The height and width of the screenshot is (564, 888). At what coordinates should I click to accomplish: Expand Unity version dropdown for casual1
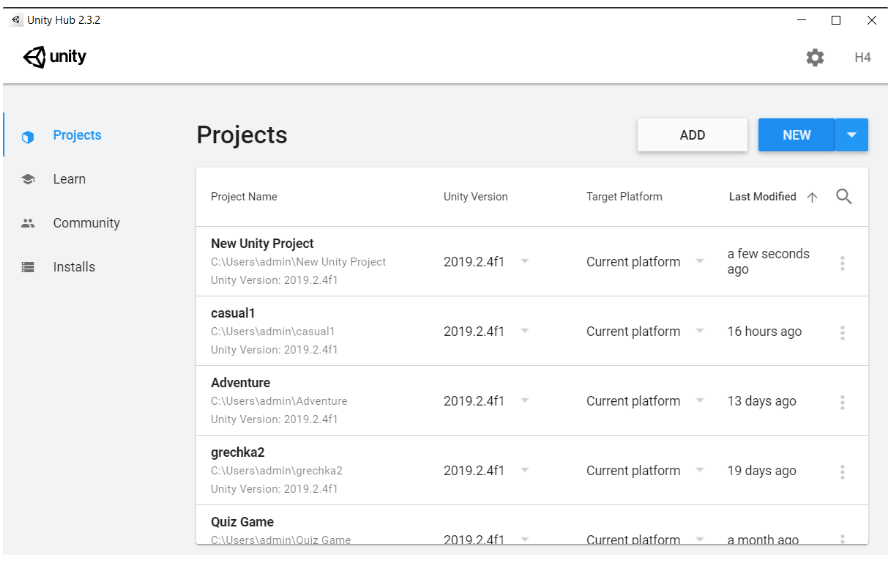(525, 331)
